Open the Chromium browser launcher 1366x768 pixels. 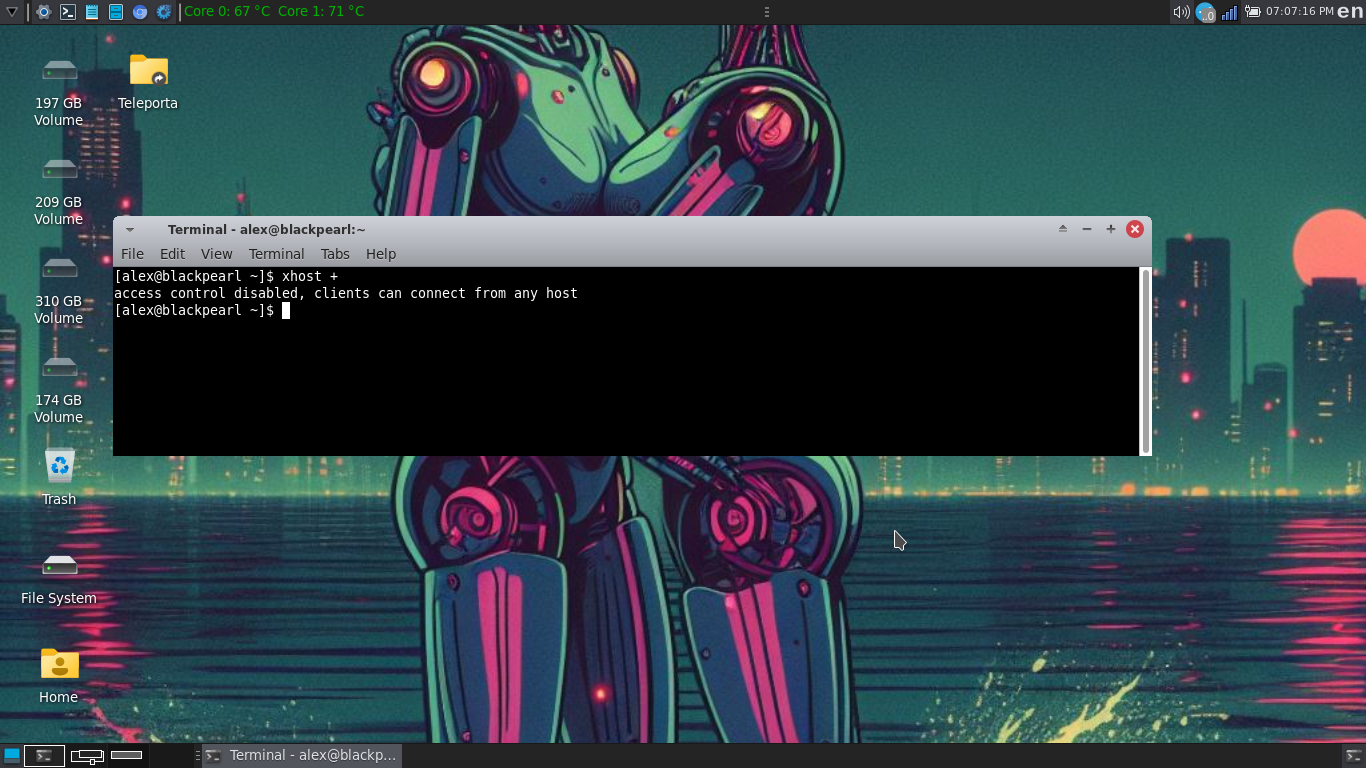(x=140, y=12)
